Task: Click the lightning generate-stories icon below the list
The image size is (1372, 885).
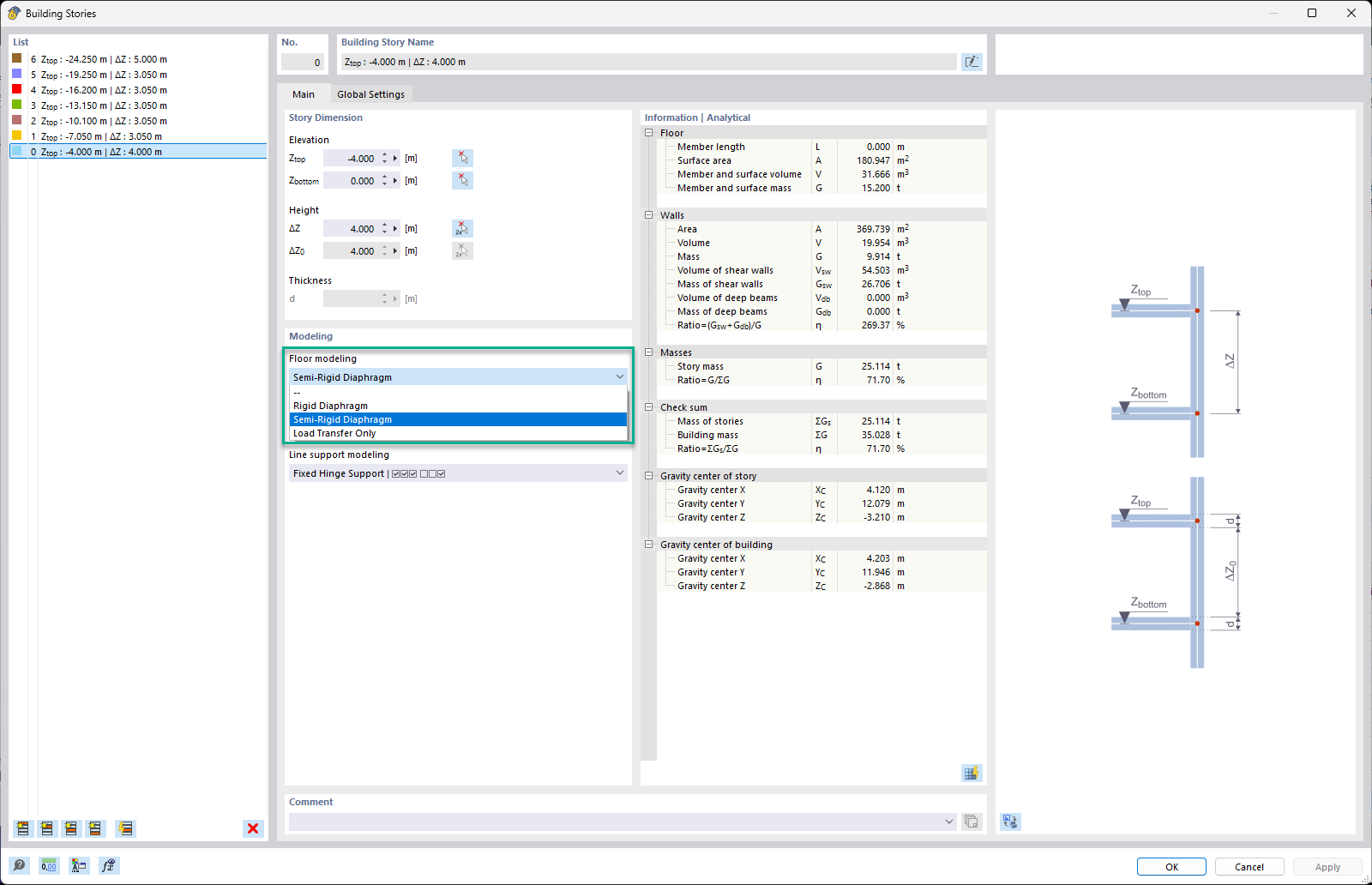Action: pyautogui.click(x=124, y=828)
